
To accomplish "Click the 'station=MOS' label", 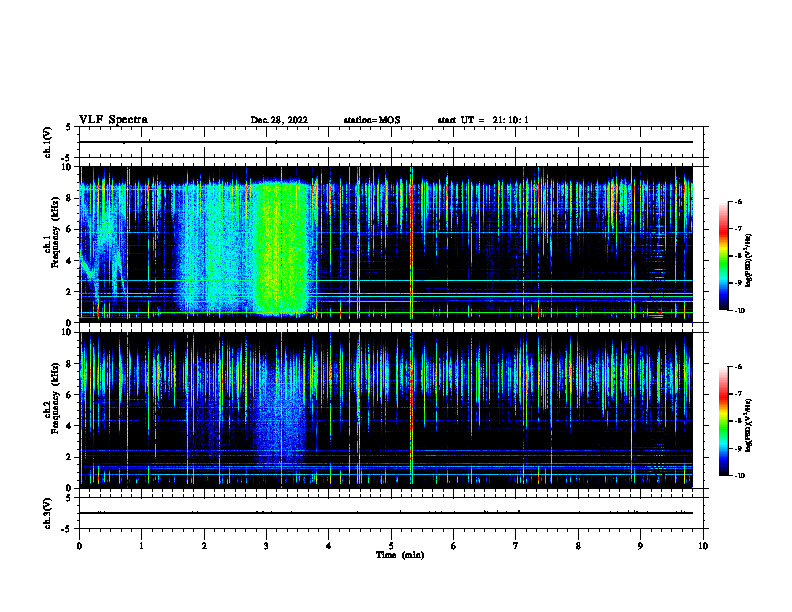I will point(372,120).
